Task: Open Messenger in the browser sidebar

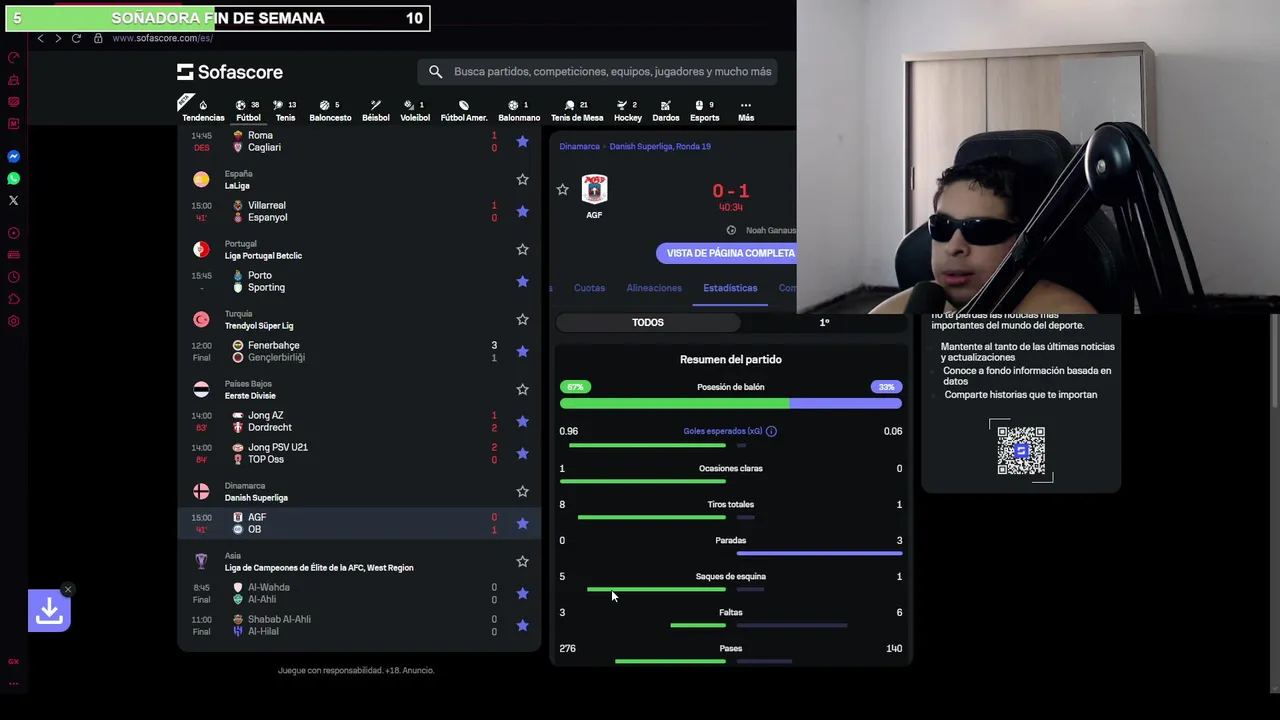Action: 14,156
